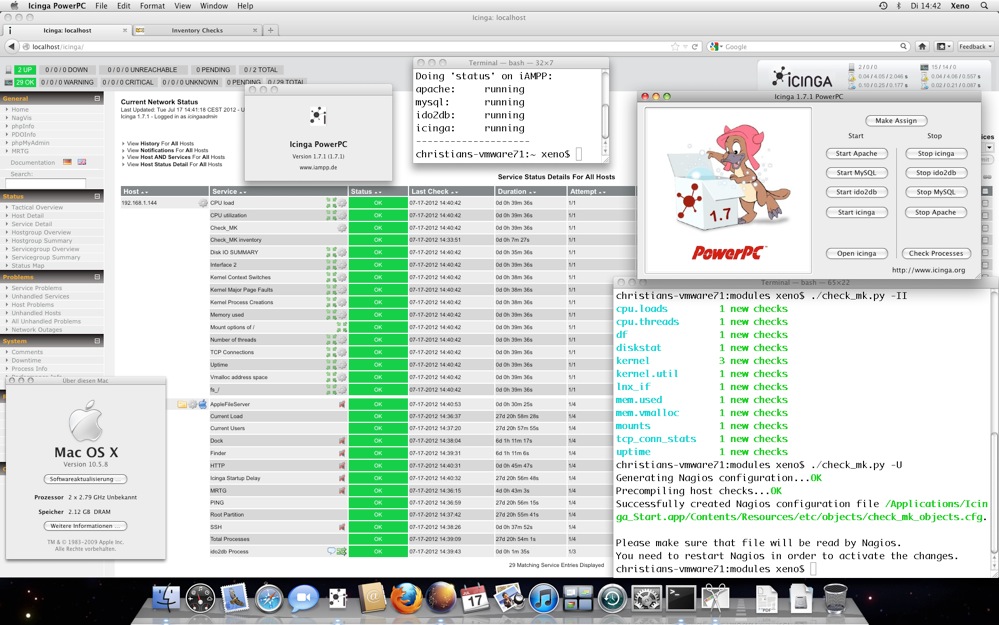
Task: Open Tactical Overview in sidebar
Action: pyautogui.click(x=37, y=208)
